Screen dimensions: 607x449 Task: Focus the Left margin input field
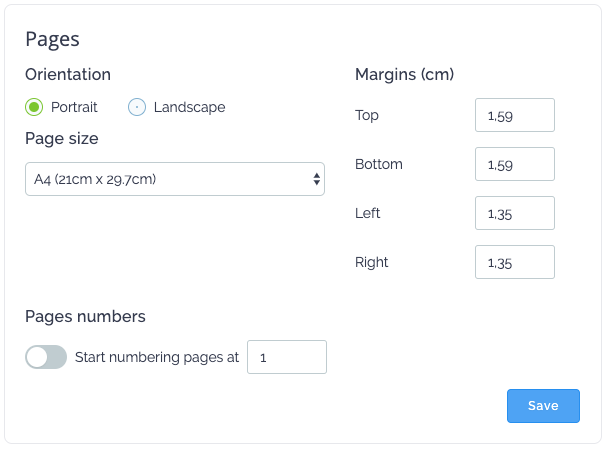(x=514, y=213)
